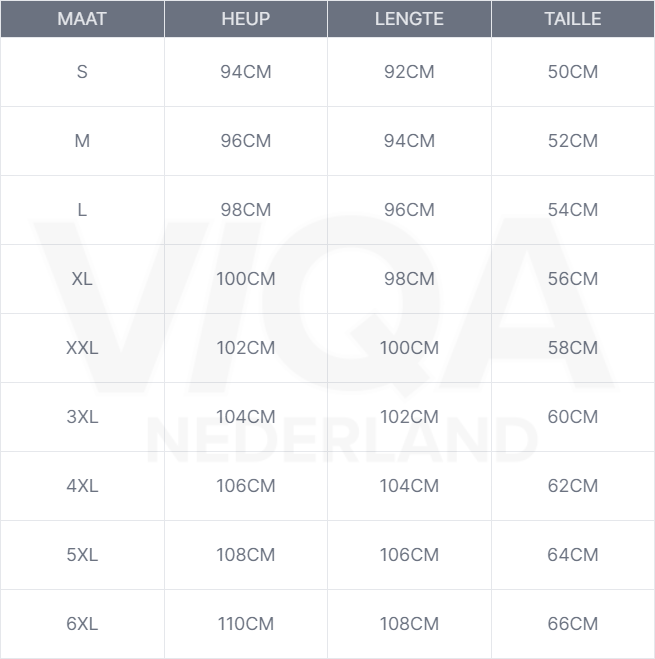The height and width of the screenshot is (659, 655).
Task: Click the 102CM length value for 3XL
Action: point(409,417)
